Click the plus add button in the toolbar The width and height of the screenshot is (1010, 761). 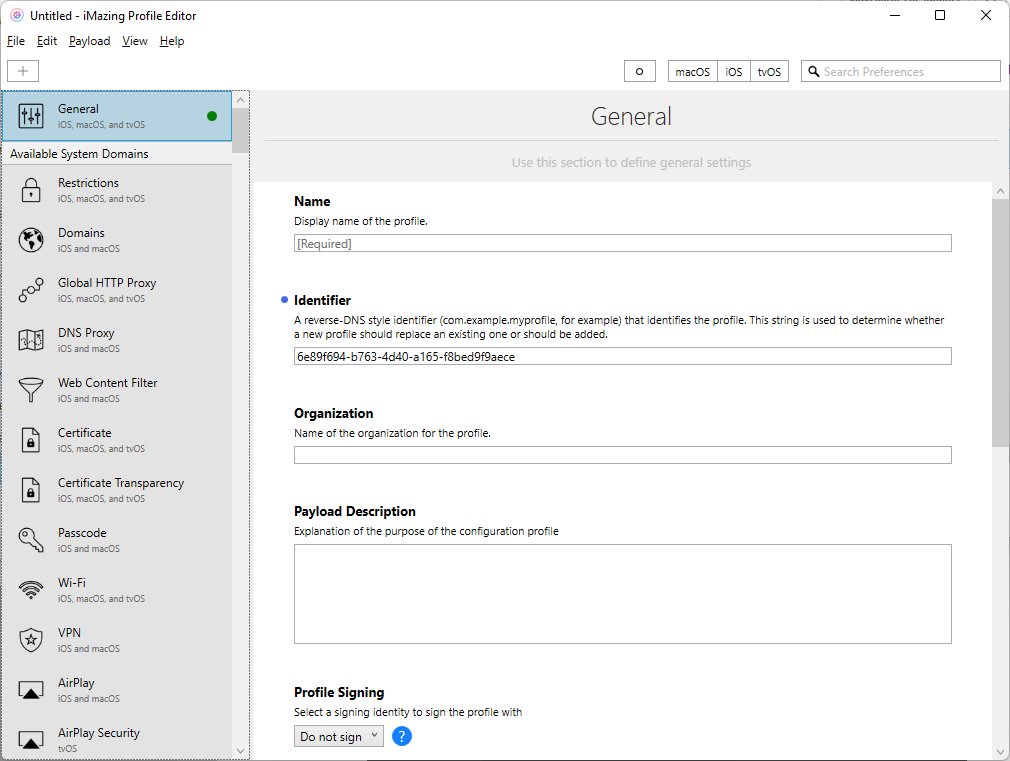[x=23, y=71]
